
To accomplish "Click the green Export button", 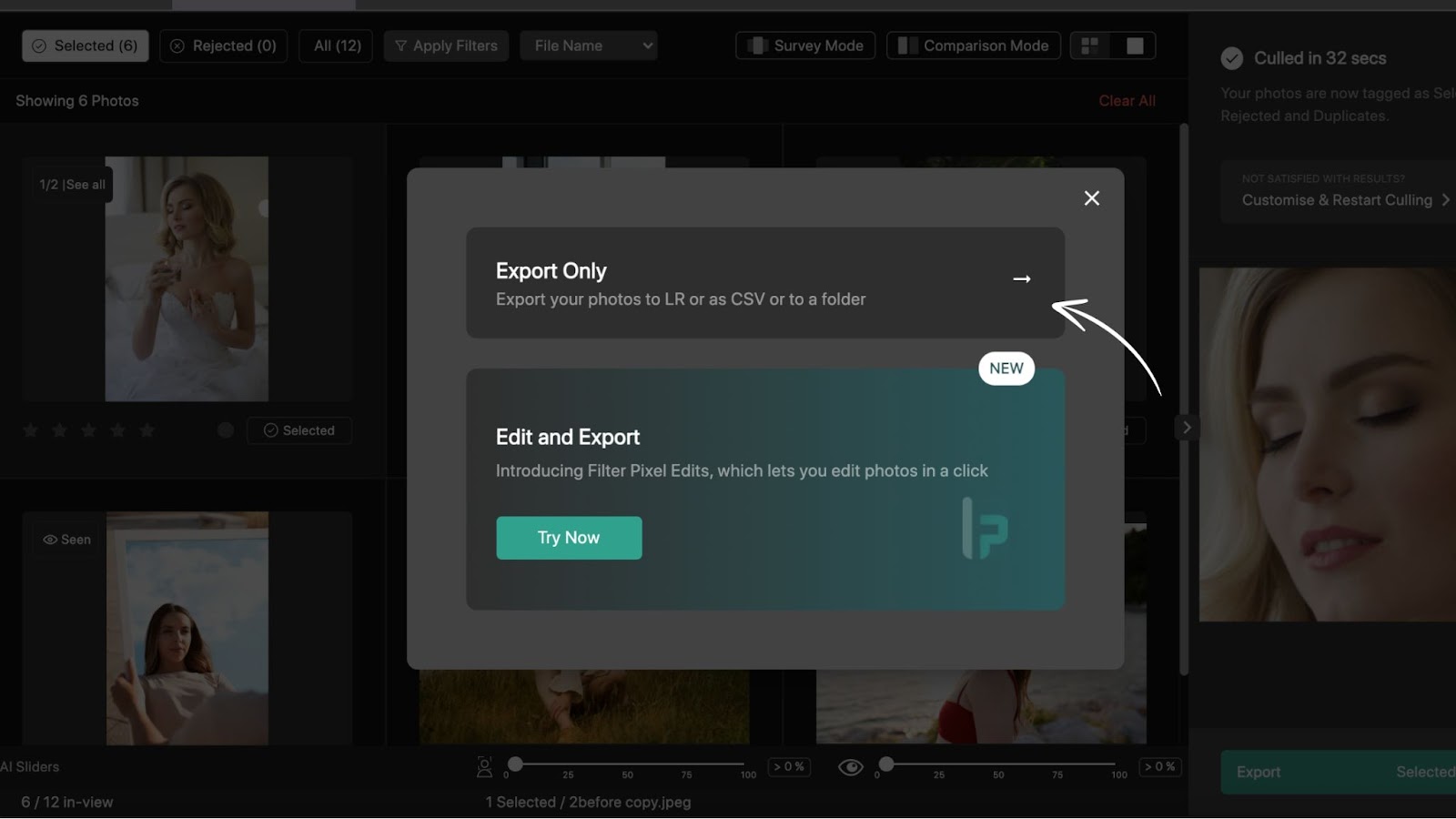I will coord(1338,773).
